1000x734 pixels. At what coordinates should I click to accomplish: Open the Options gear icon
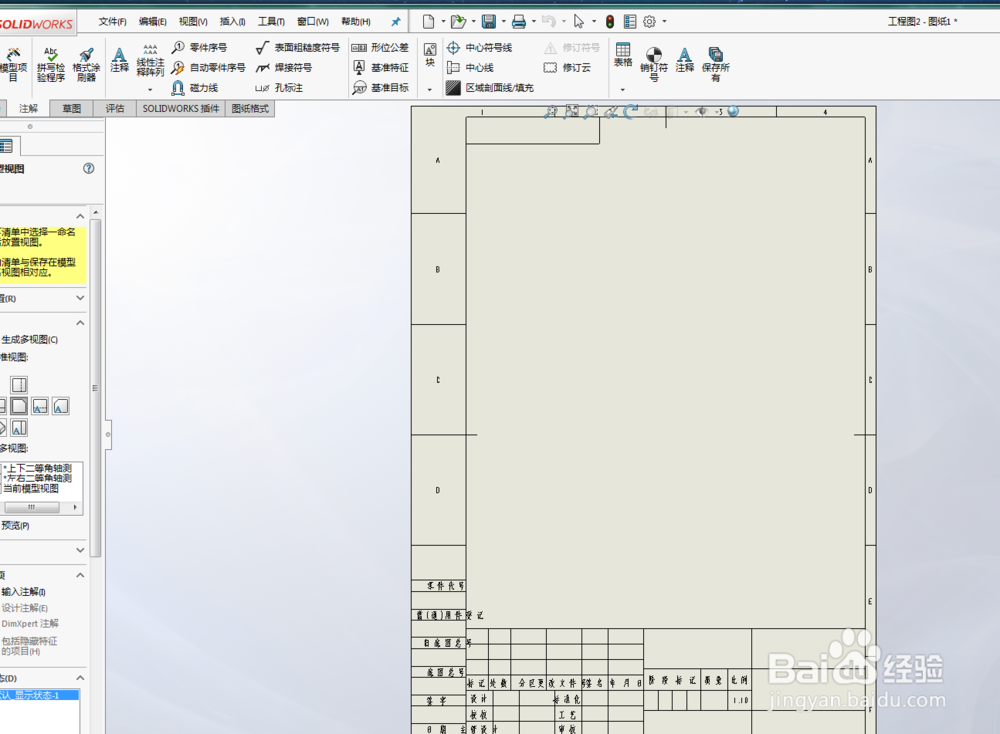[649, 22]
